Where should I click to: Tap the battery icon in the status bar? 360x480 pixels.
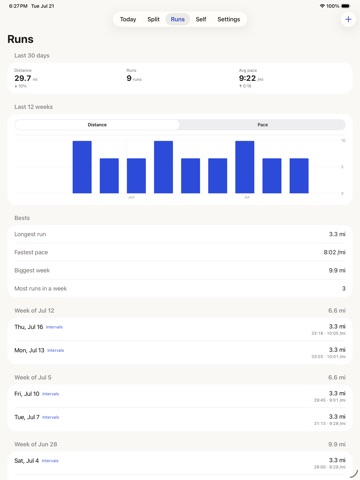pyautogui.click(x=346, y=6)
